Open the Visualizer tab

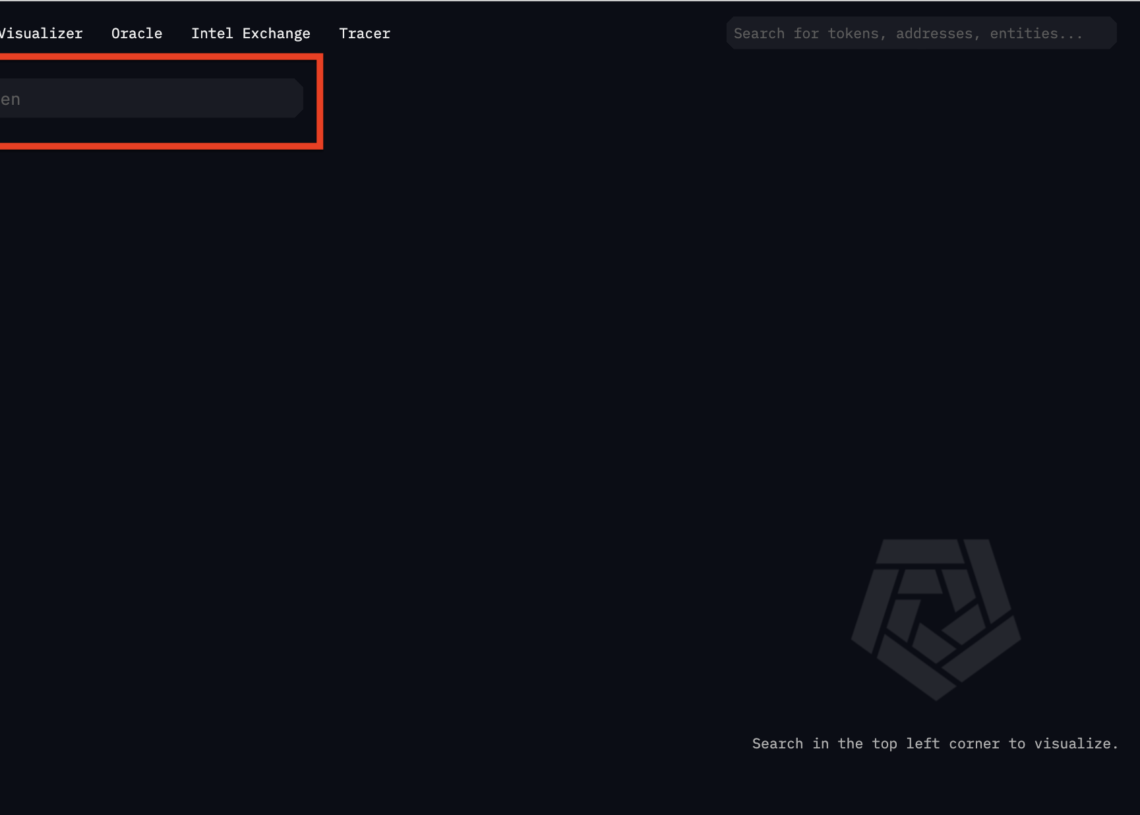tap(41, 33)
